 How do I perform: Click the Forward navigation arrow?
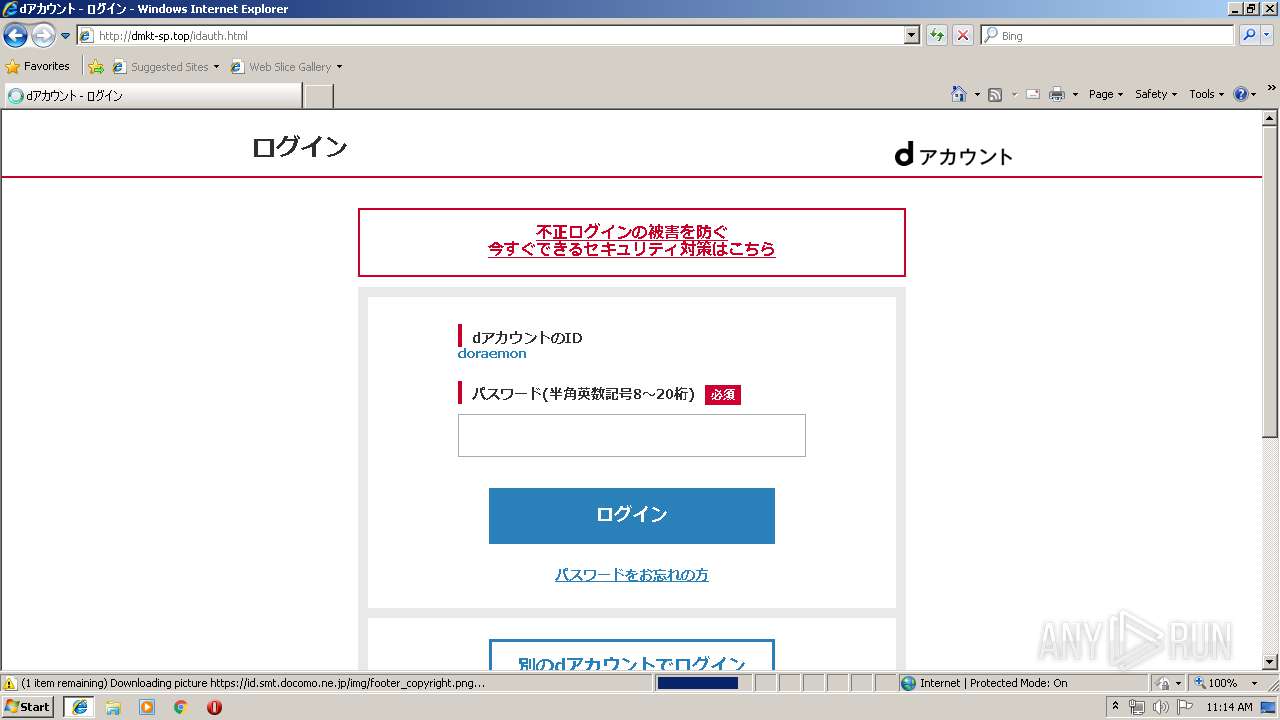point(43,36)
